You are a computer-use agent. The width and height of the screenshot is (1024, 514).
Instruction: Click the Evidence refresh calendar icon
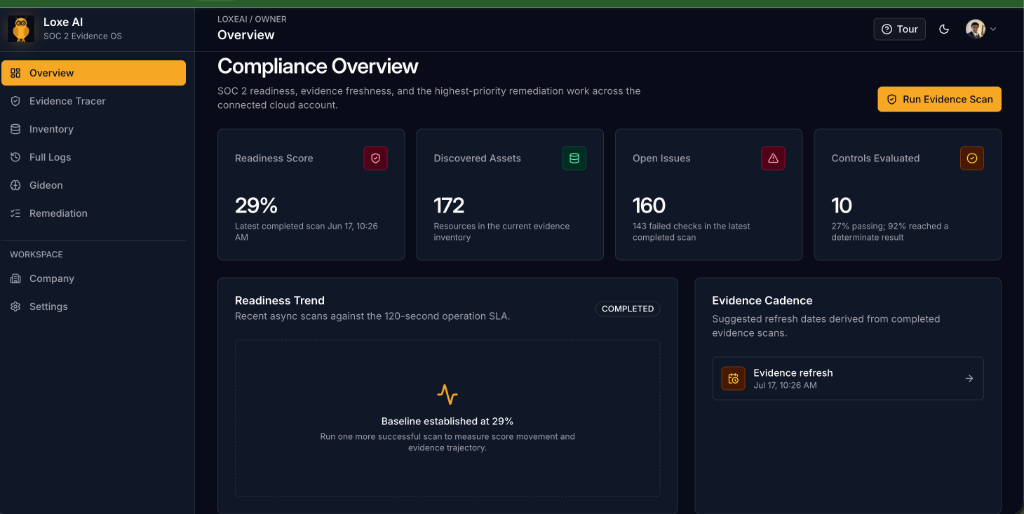(x=733, y=378)
